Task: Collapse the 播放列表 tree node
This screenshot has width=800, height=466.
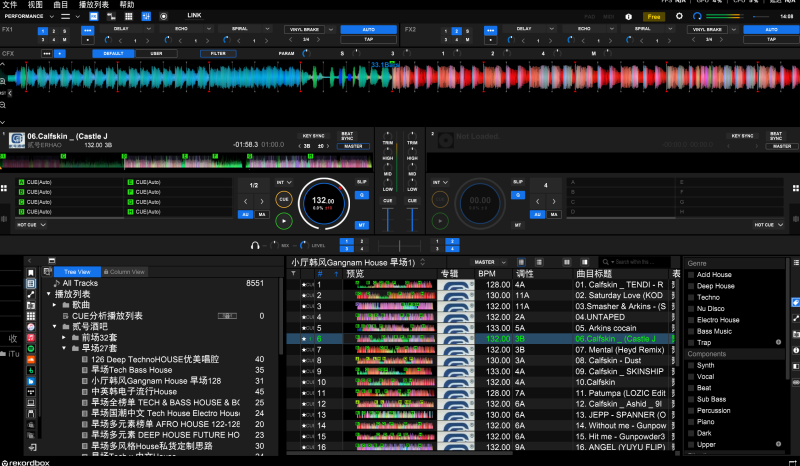Action: tap(47, 295)
